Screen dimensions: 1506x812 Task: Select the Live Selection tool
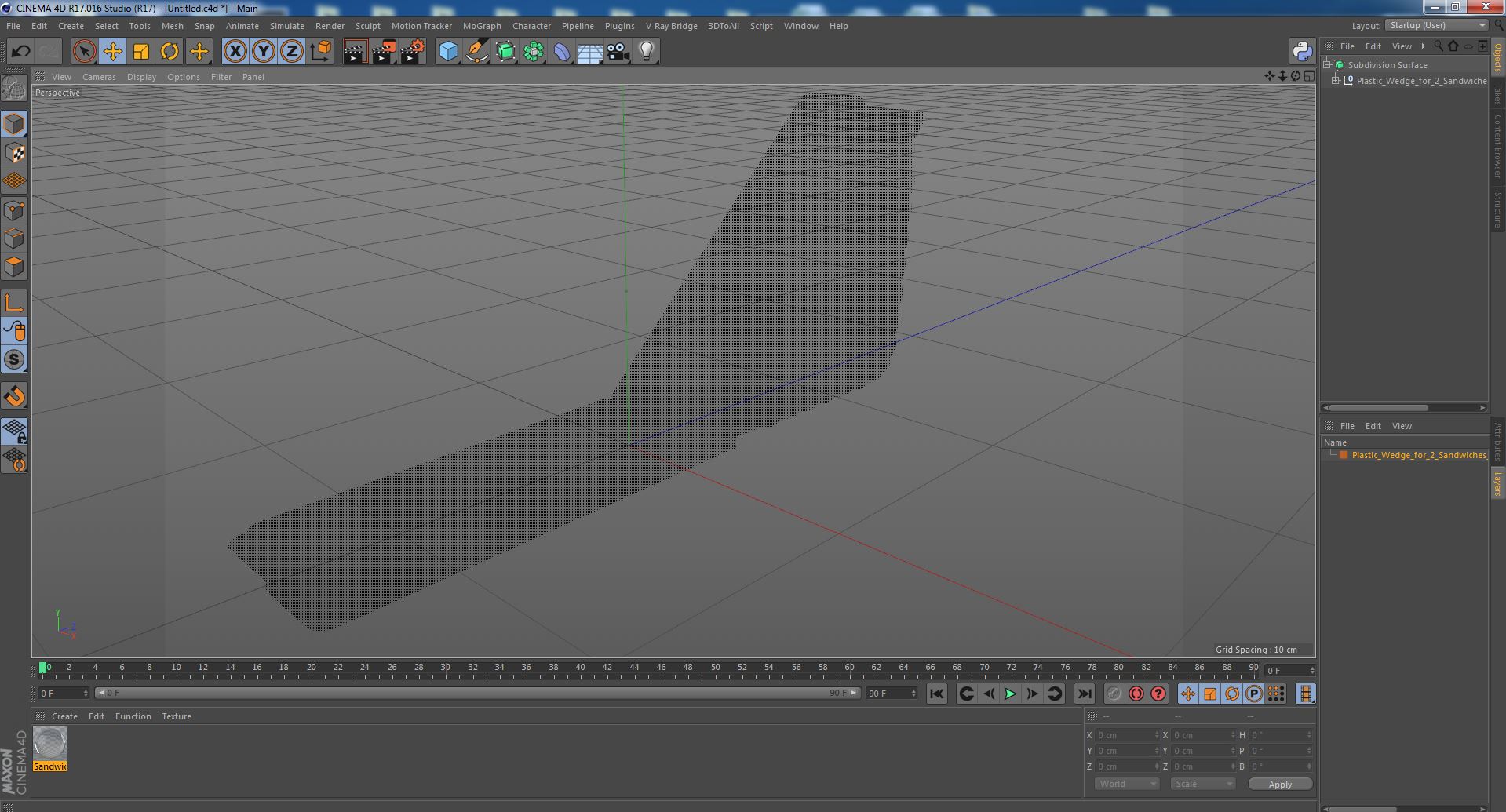click(x=84, y=52)
